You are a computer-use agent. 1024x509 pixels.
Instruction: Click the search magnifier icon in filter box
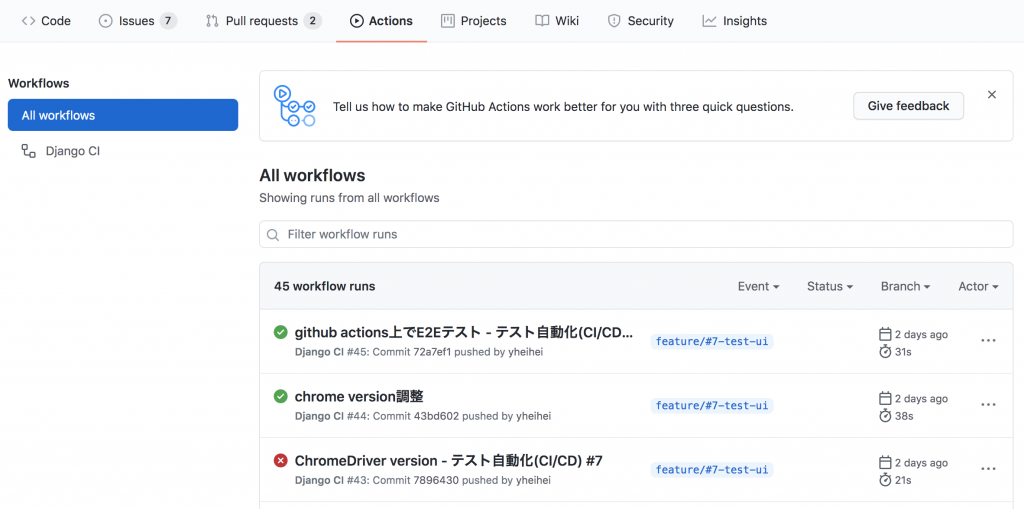[274, 235]
